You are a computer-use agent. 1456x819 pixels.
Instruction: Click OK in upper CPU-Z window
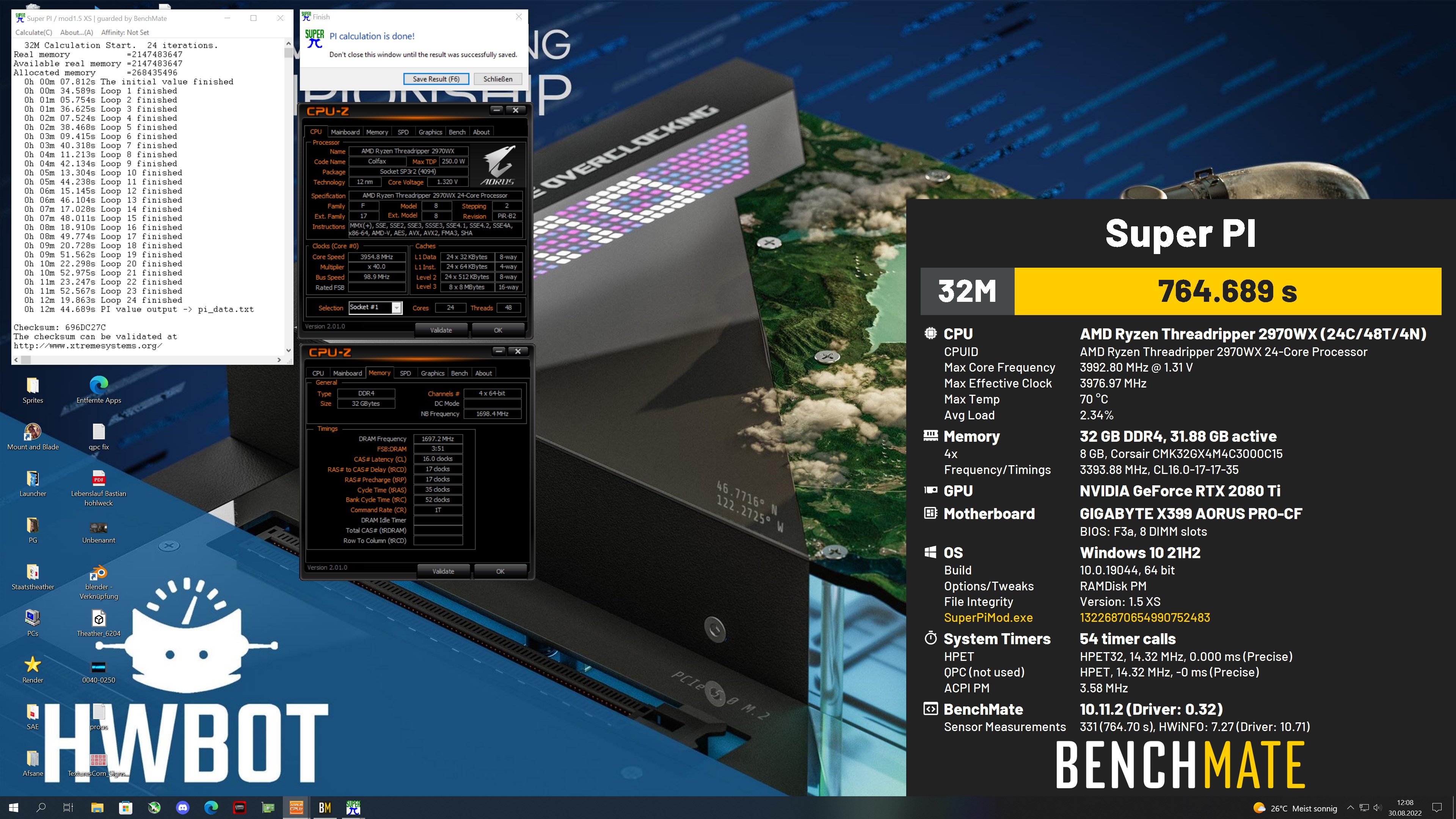(497, 330)
